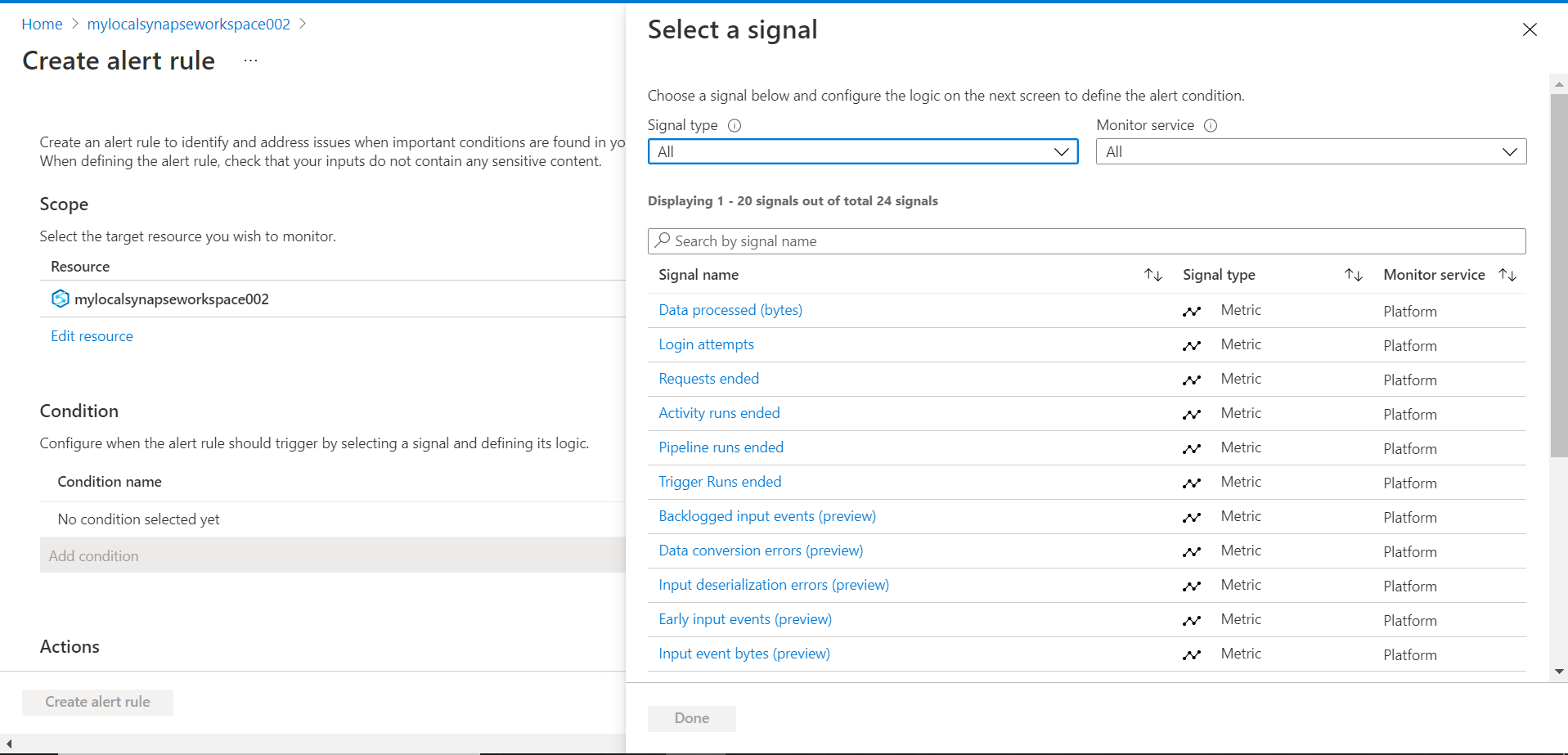The height and width of the screenshot is (755, 1568).
Task: Click Edit resource link
Action: pyautogui.click(x=92, y=336)
